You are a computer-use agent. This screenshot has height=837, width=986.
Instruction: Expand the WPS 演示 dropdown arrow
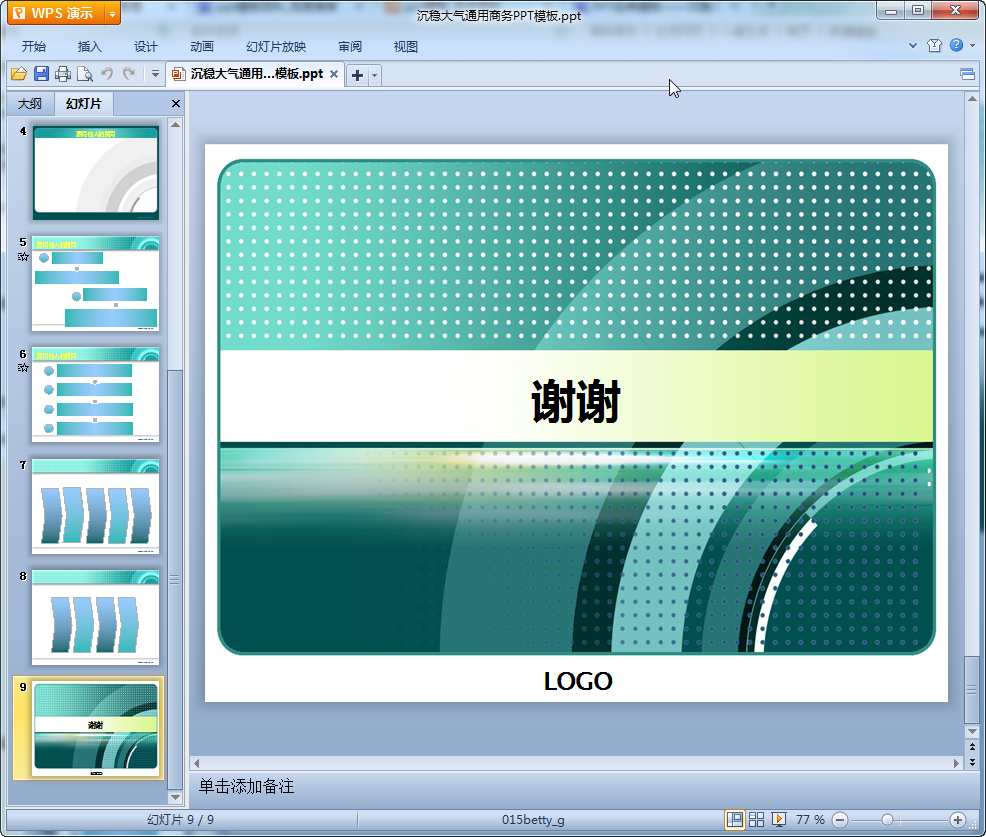tap(112, 13)
